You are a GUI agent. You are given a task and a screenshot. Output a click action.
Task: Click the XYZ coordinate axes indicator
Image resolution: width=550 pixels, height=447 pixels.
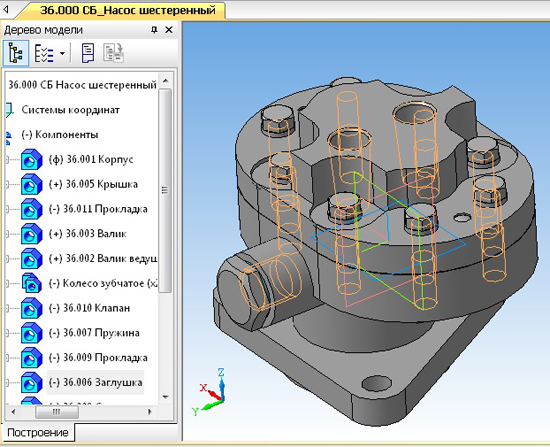(x=210, y=392)
